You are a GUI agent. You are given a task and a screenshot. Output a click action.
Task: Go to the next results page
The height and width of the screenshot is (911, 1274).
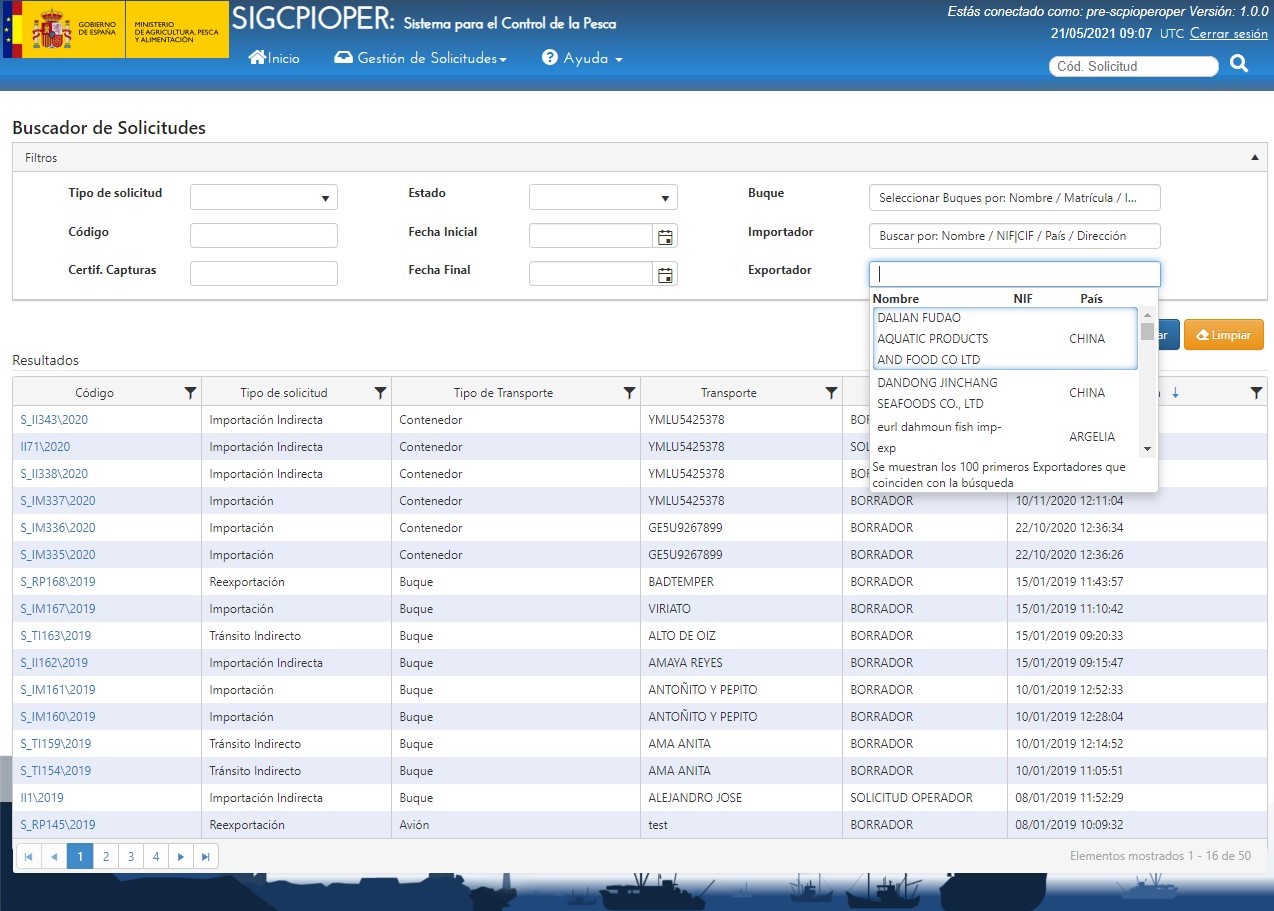pyautogui.click(x=180, y=856)
